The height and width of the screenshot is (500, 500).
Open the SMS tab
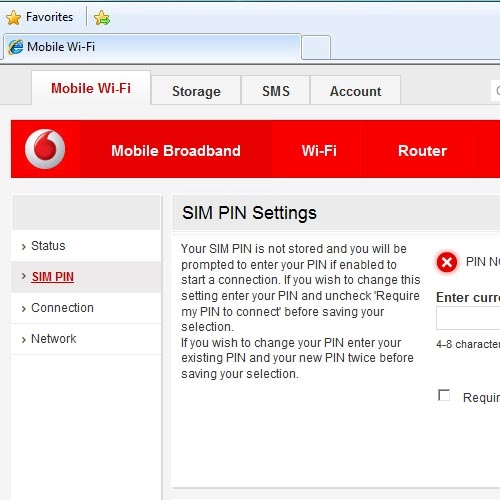click(276, 91)
